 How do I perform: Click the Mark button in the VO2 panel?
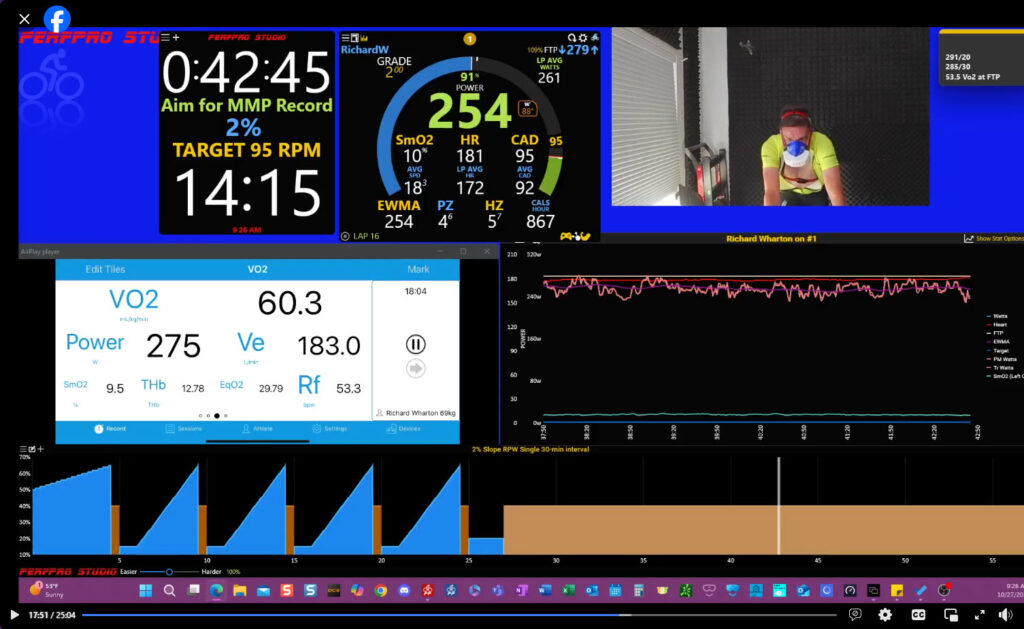click(420, 269)
